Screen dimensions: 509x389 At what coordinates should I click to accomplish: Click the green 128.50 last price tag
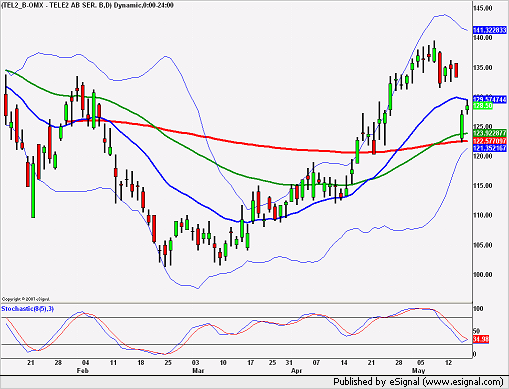[x=483, y=106]
